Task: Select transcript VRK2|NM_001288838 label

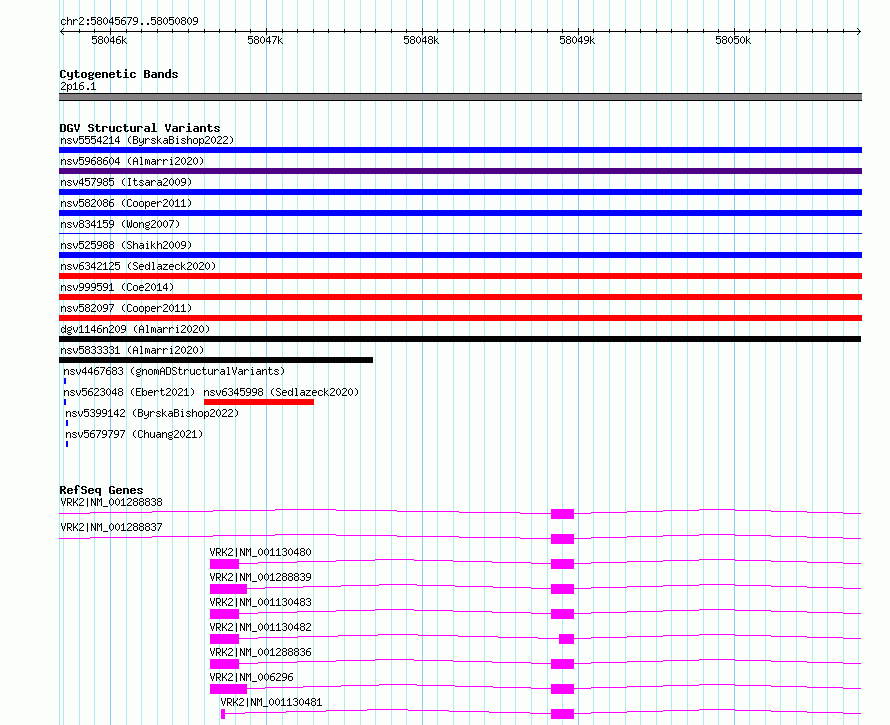Action: pyautogui.click(x=111, y=502)
